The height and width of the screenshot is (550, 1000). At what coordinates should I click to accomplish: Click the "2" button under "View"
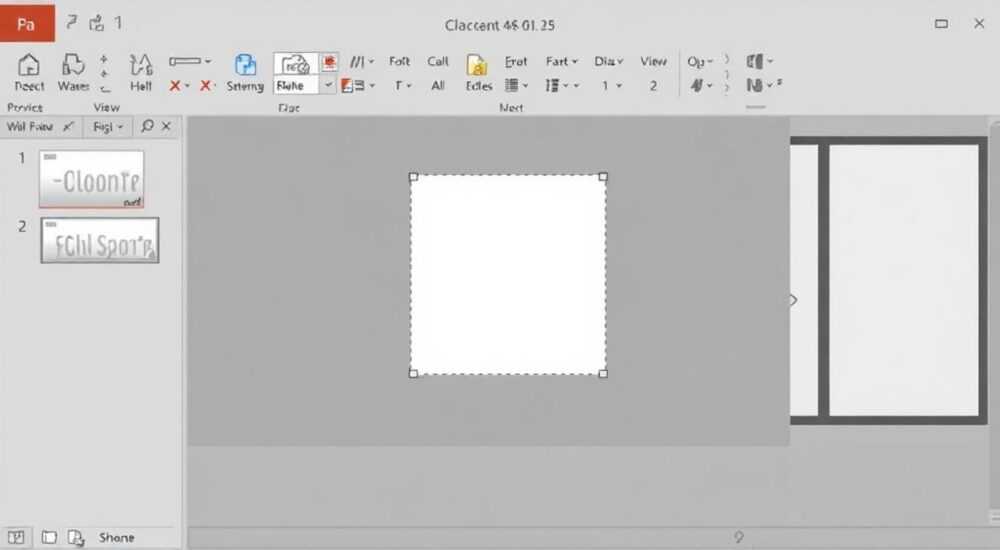[653, 85]
